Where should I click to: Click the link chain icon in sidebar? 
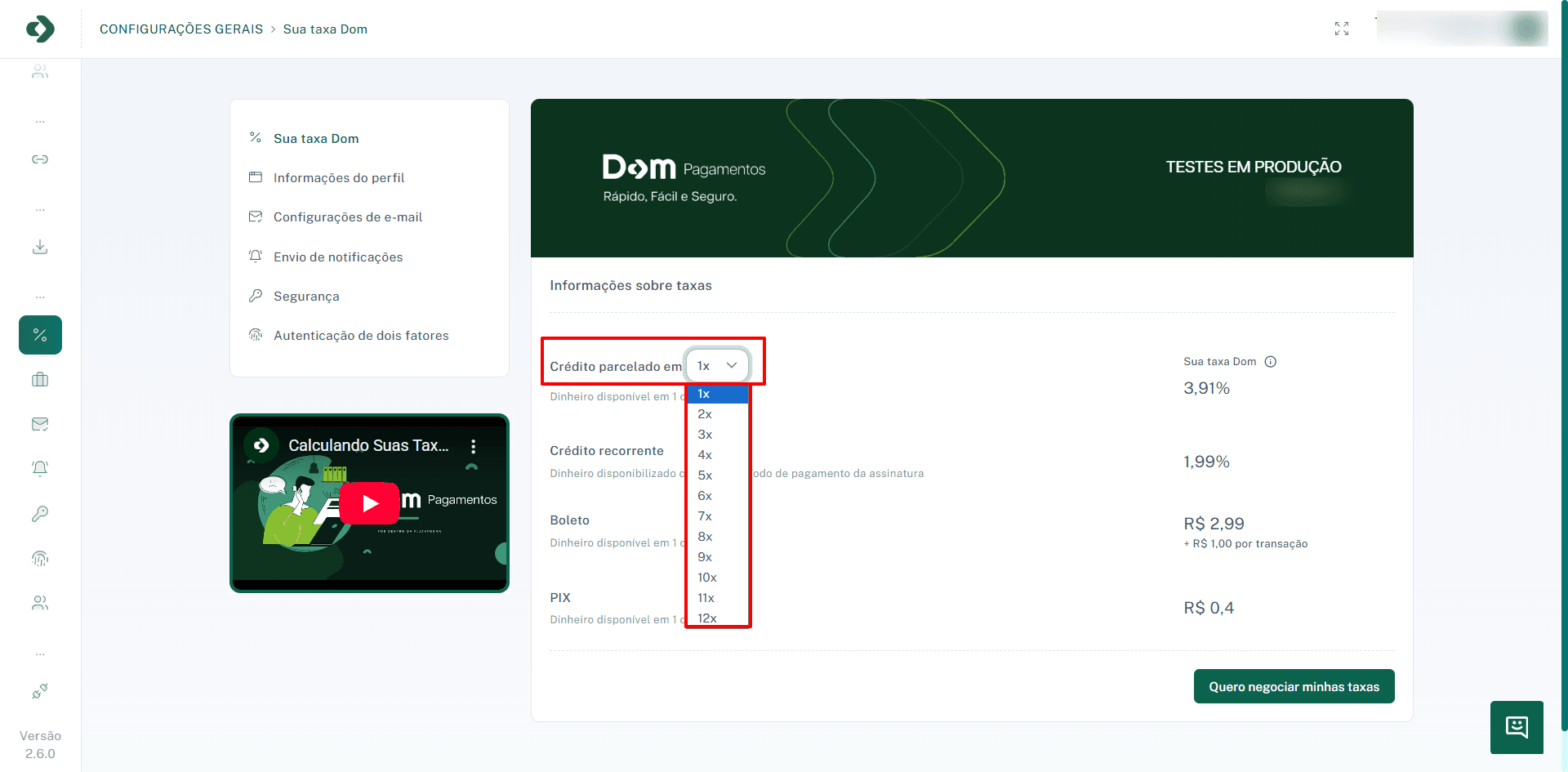click(40, 159)
